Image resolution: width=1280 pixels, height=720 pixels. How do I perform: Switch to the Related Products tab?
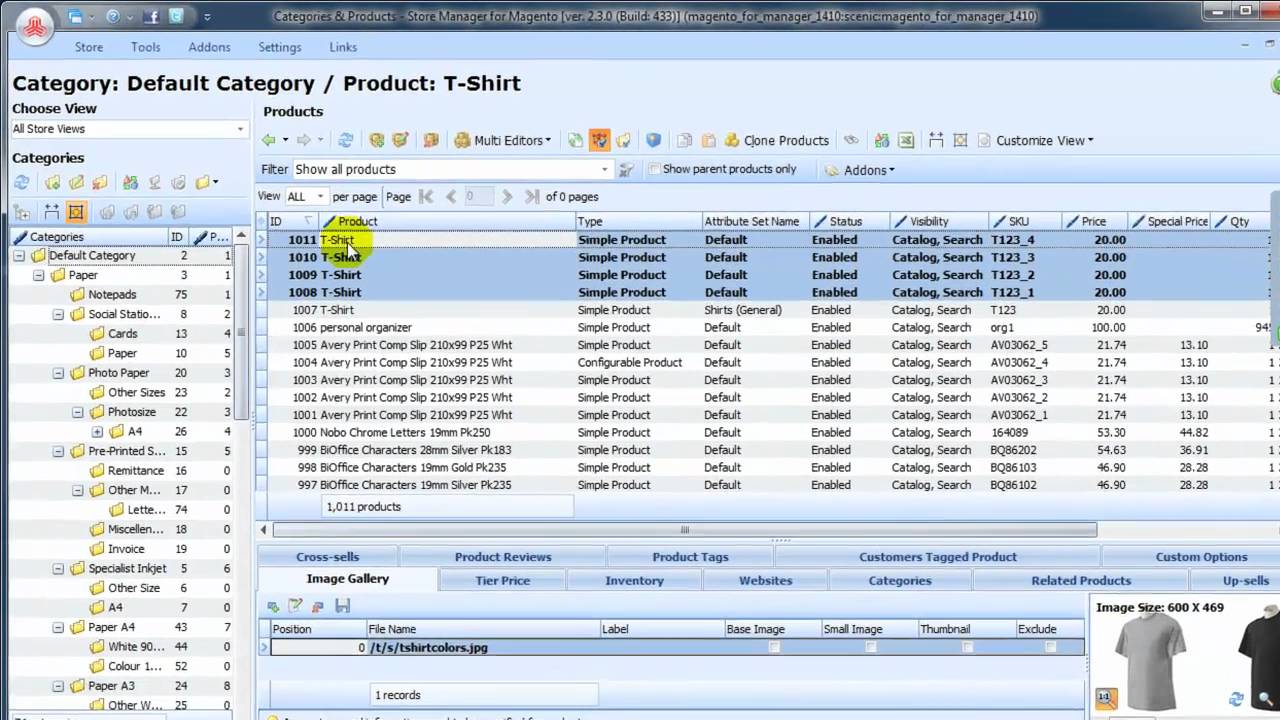point(1081,580)
